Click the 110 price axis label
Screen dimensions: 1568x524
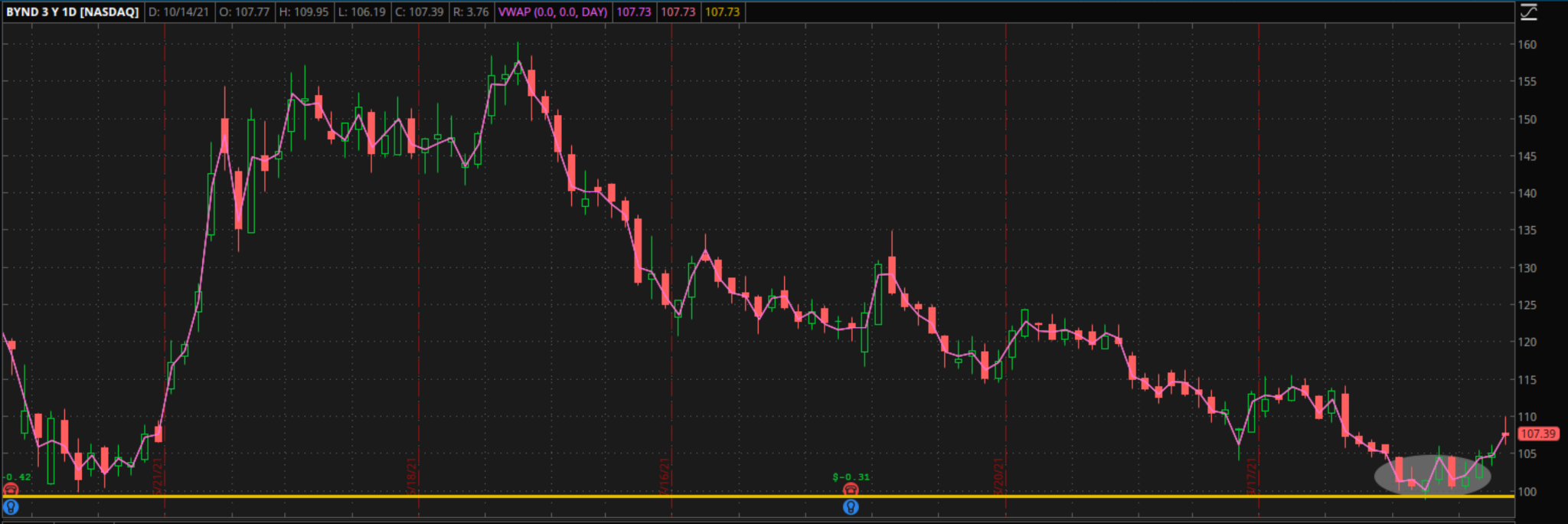[1527, 417]
